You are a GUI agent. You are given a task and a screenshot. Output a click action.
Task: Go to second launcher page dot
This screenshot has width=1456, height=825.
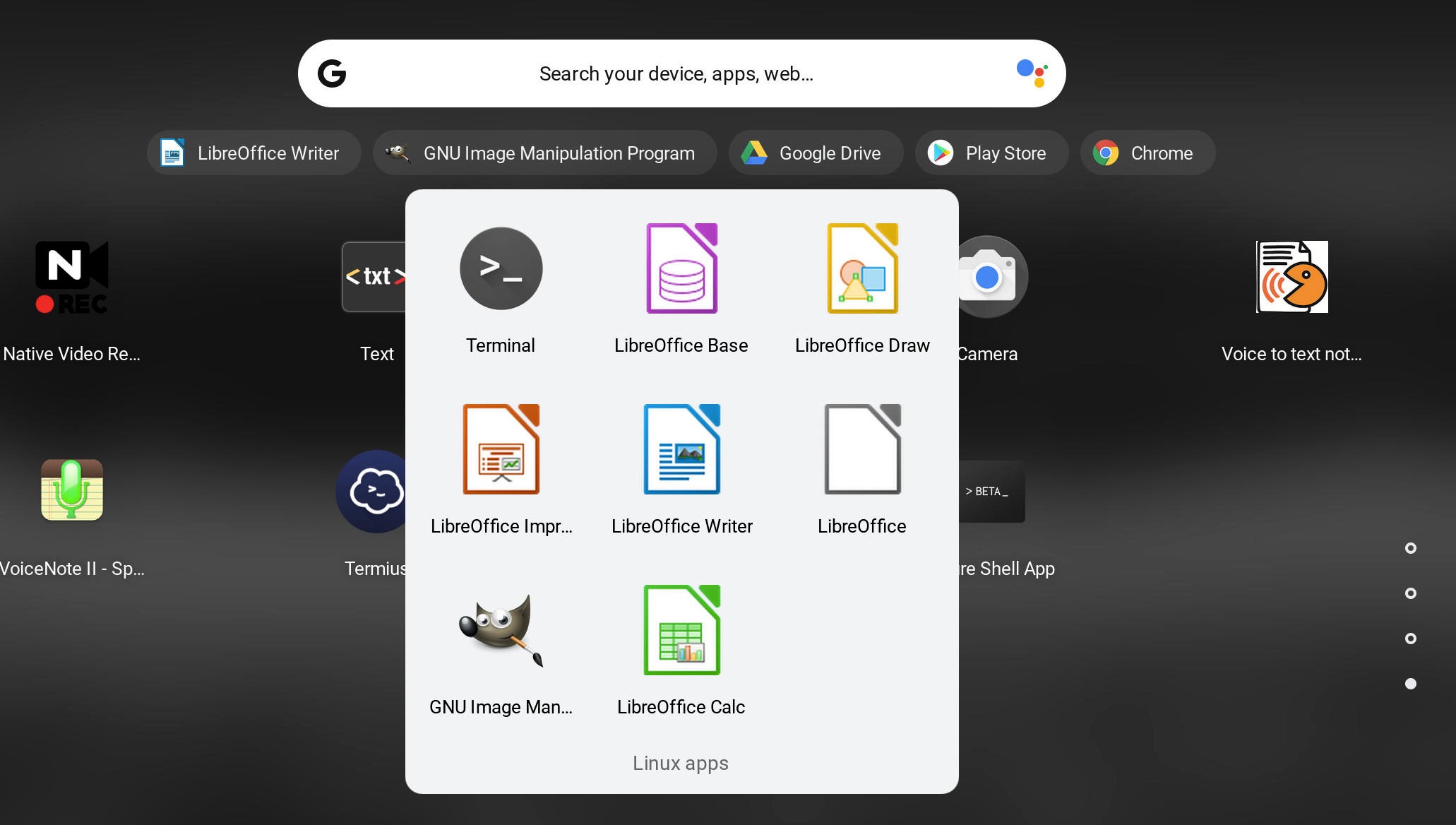1411,593
